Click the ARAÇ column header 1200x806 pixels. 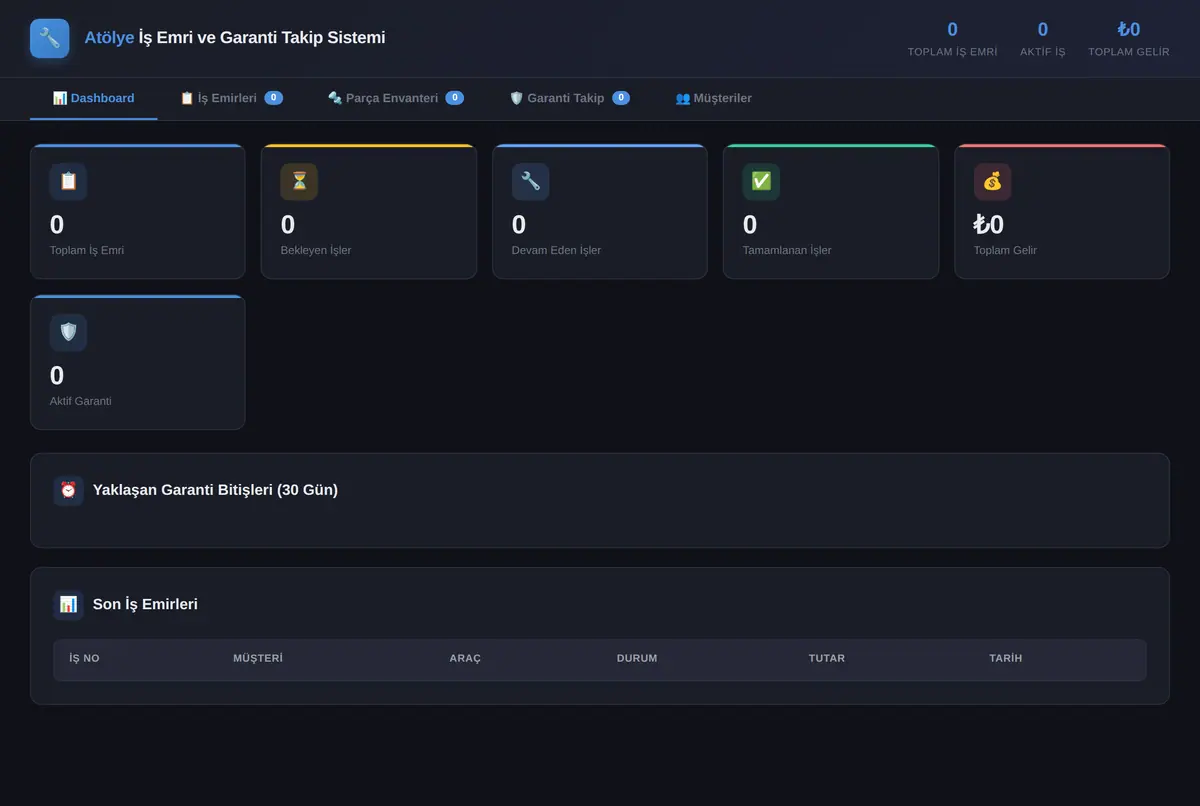(x=465, y=658)
